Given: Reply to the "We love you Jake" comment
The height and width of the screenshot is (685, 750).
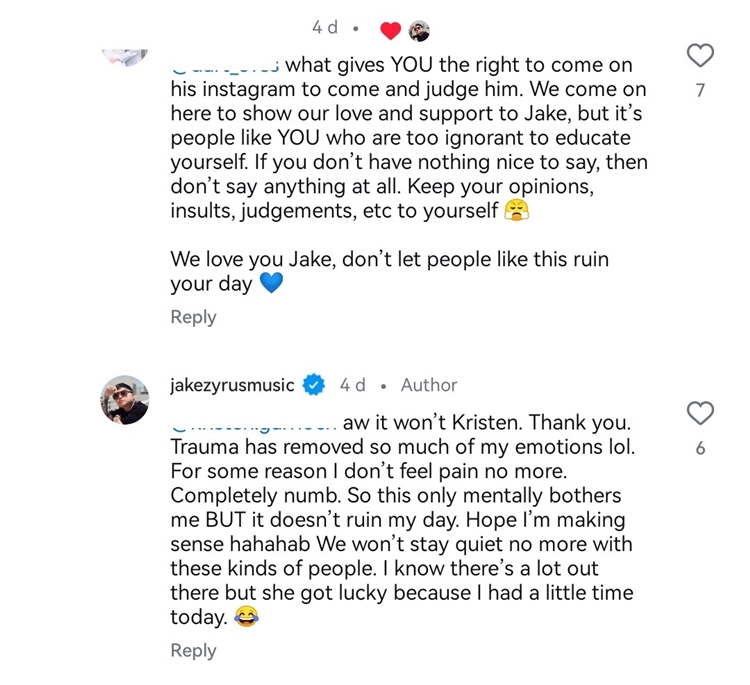Looking at the screenshot, I should click(x=193, y=317).
